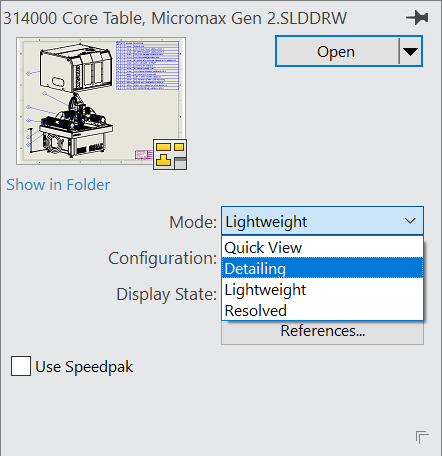Open the References... dialog button

322,332
